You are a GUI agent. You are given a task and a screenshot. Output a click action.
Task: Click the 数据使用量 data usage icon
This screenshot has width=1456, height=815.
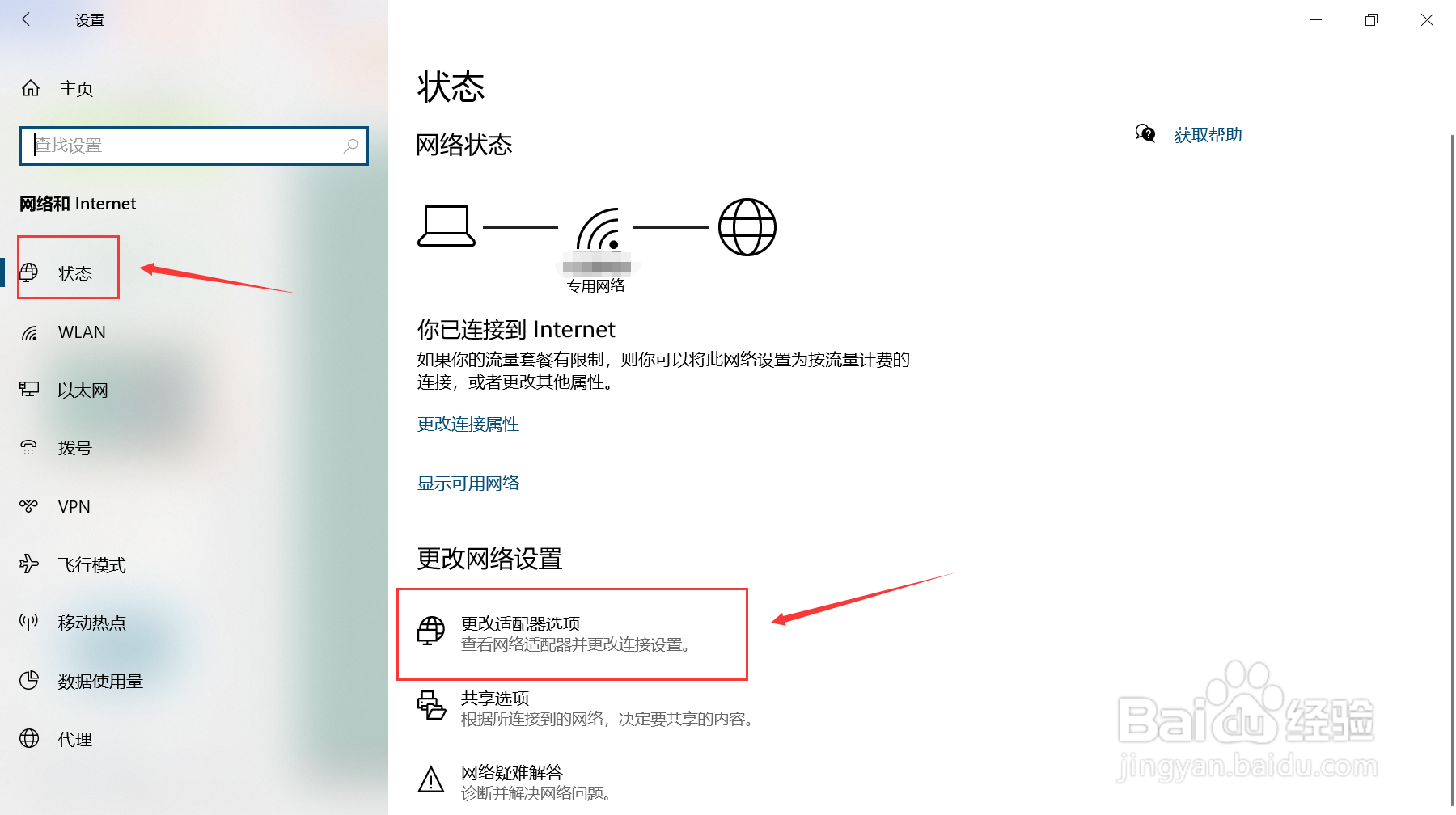pos(29,681)
